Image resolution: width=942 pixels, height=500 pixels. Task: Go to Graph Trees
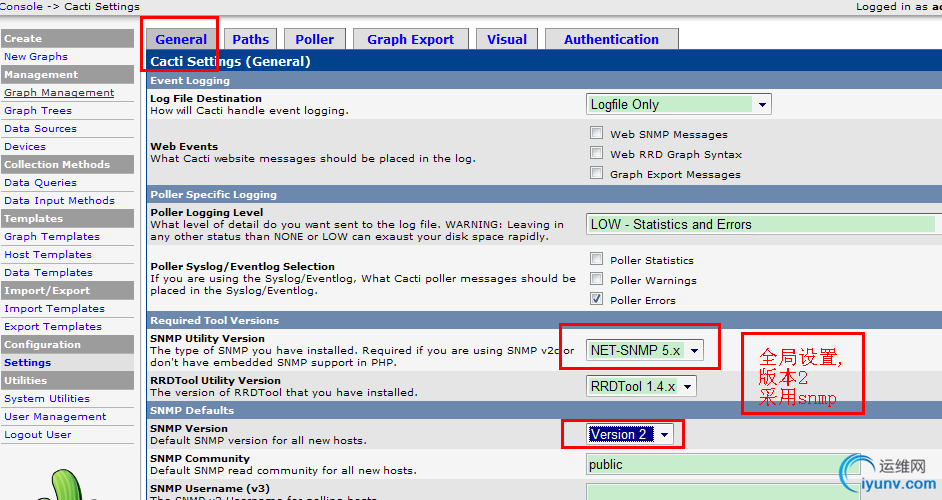pyautogui.click(x=38, y=111)
